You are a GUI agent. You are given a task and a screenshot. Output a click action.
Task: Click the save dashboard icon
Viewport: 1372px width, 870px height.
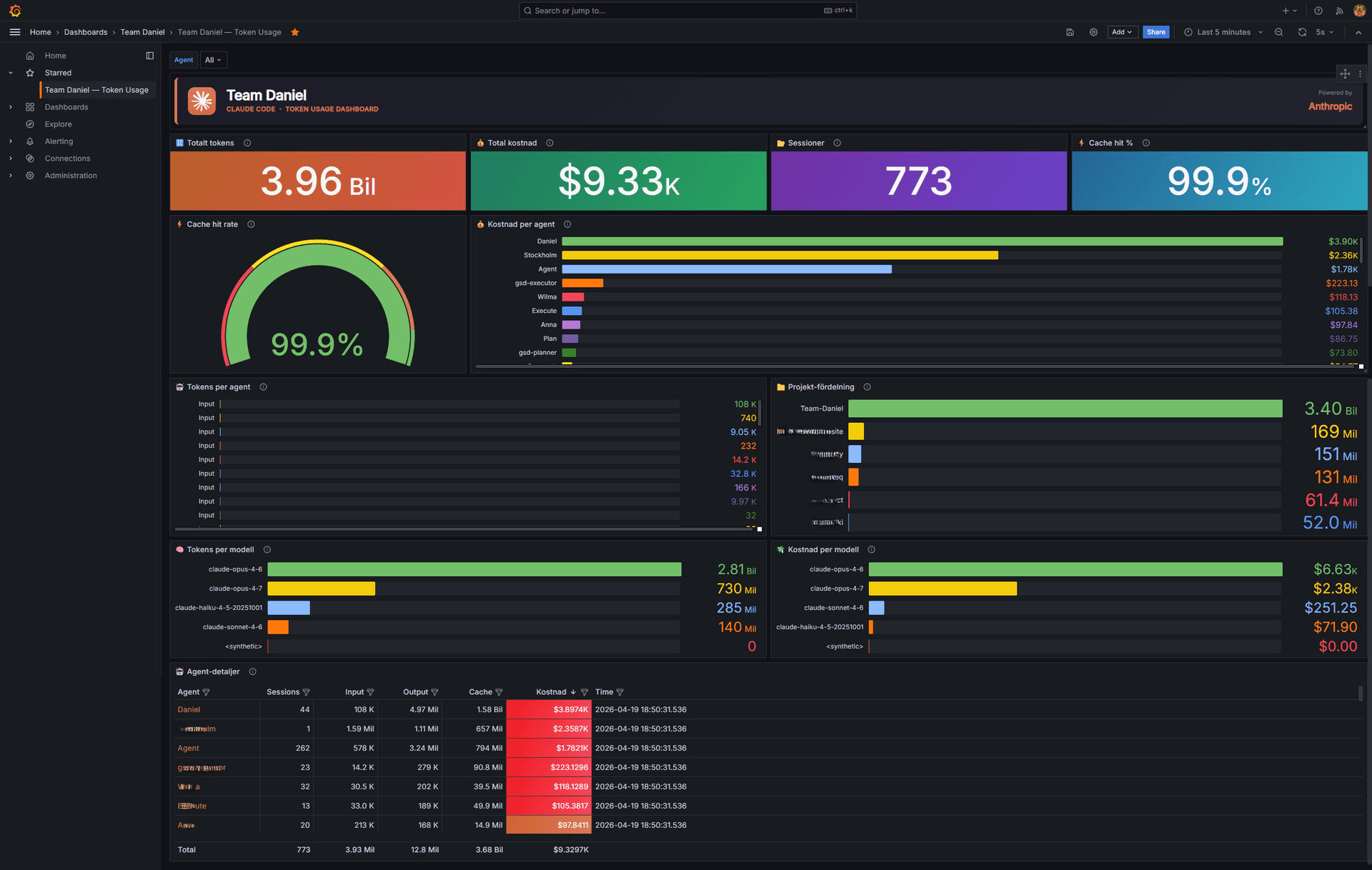[x=1070, y=32]
